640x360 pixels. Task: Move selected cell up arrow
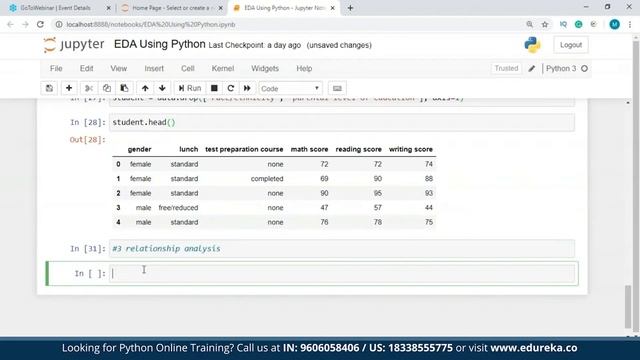point(145,88)
